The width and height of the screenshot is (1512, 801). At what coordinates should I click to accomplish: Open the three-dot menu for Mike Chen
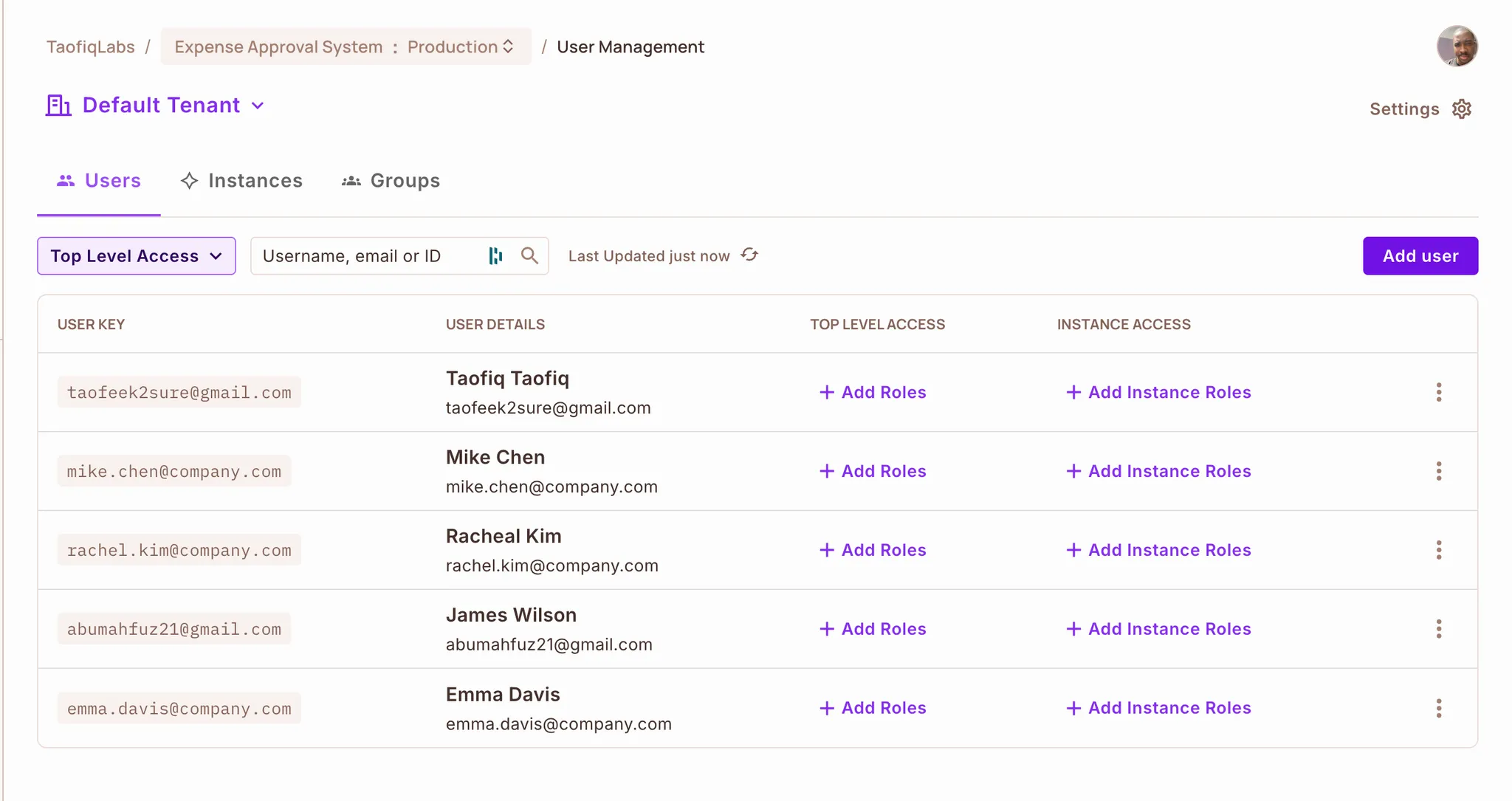(x=1438, y=471)
